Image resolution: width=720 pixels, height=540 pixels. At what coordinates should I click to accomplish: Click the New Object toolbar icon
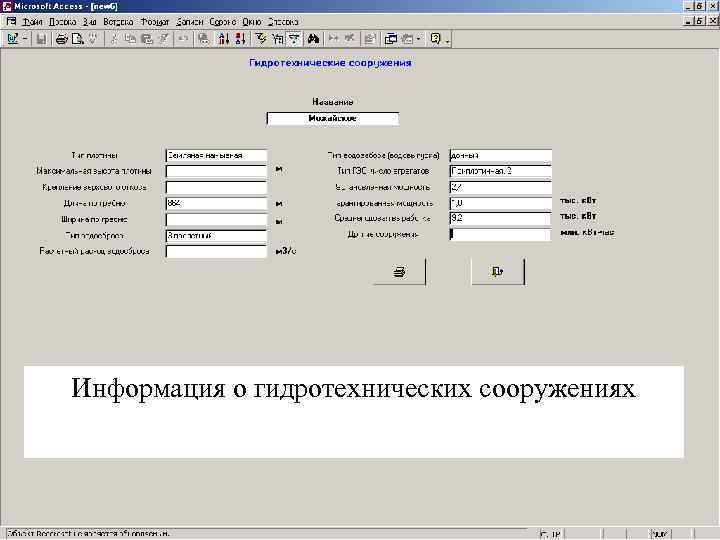(407, 39)
